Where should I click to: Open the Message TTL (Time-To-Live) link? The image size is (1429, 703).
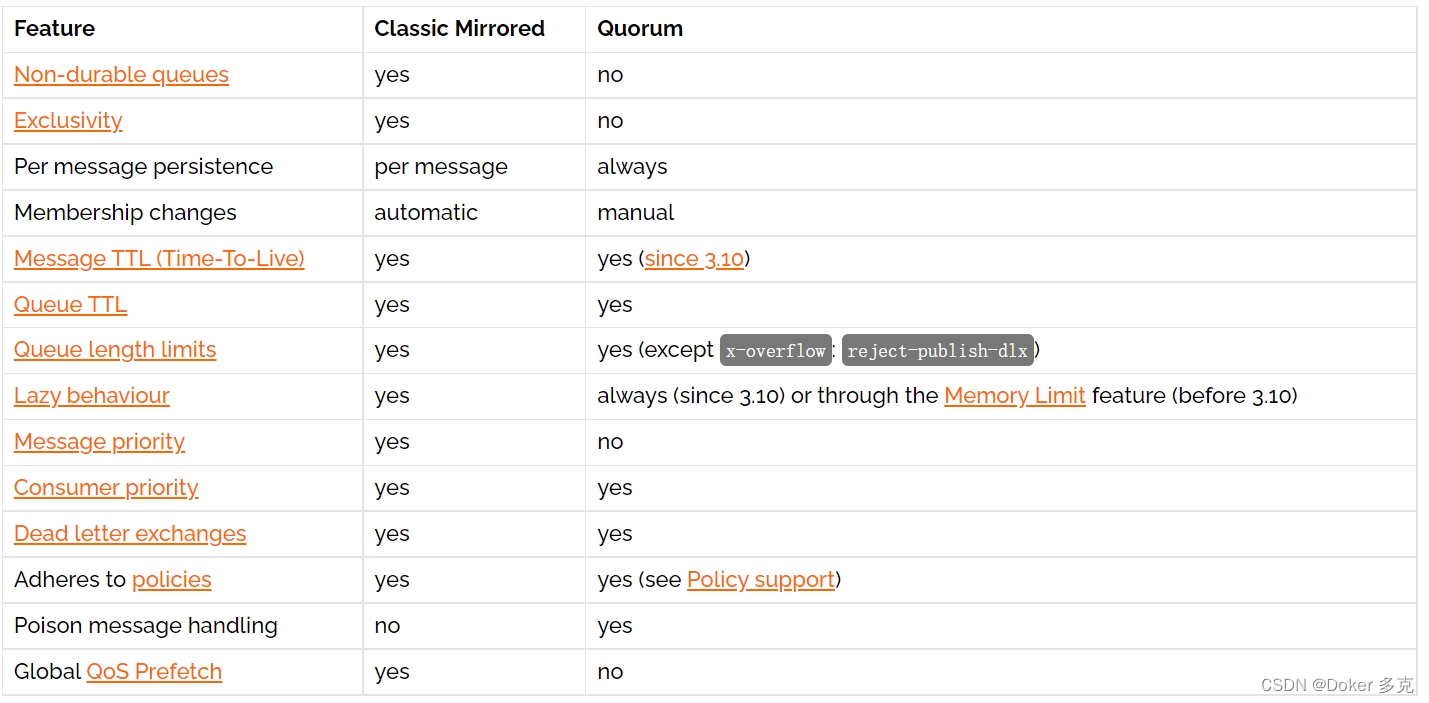point(159,259)
